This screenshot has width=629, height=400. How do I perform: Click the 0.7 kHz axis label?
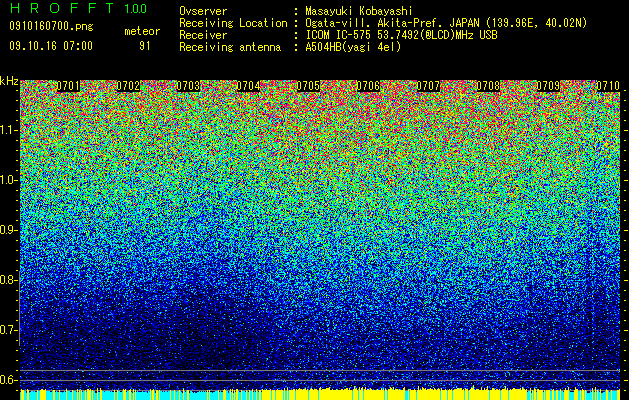coord(9,330)
